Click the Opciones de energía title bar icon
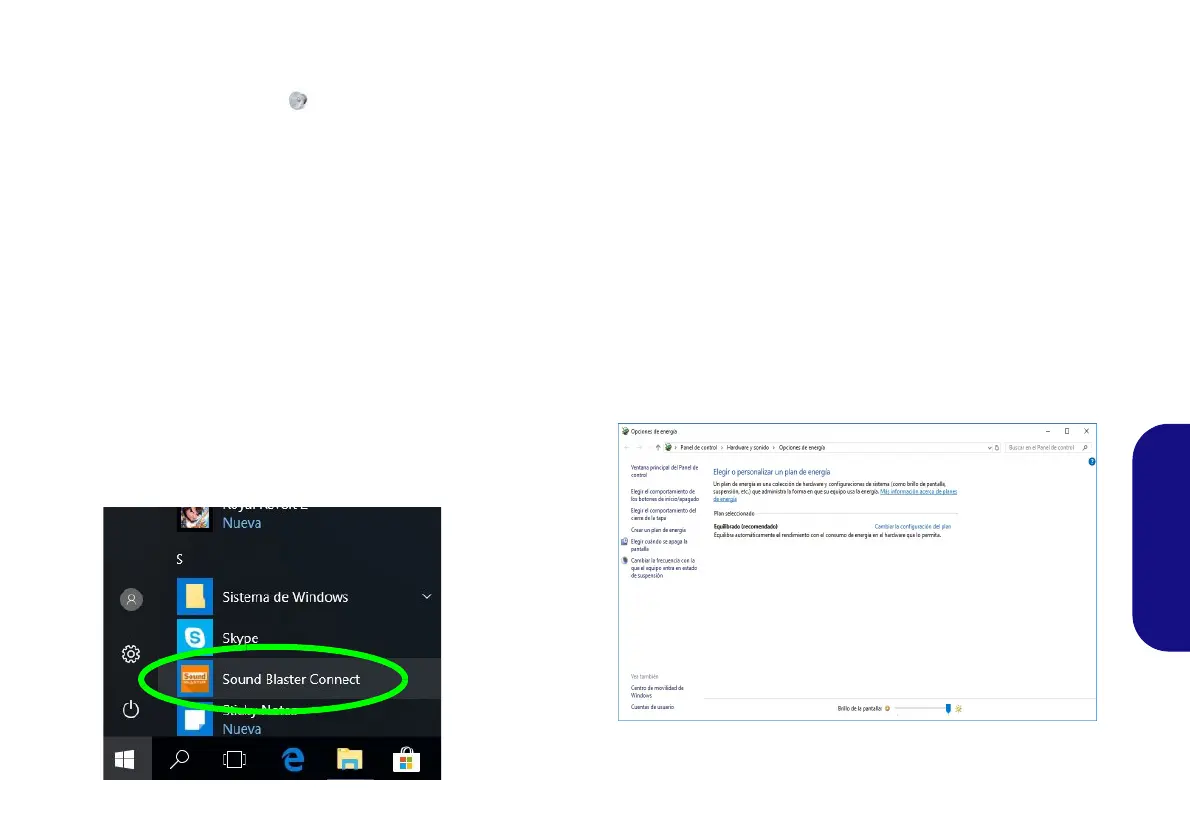The image size is (1190, 838). point(625,431)
